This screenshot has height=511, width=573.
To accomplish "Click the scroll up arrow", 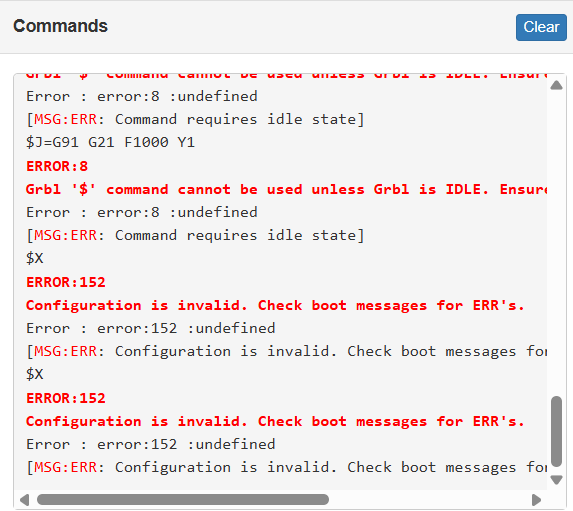I will click(x=556, y=86).
